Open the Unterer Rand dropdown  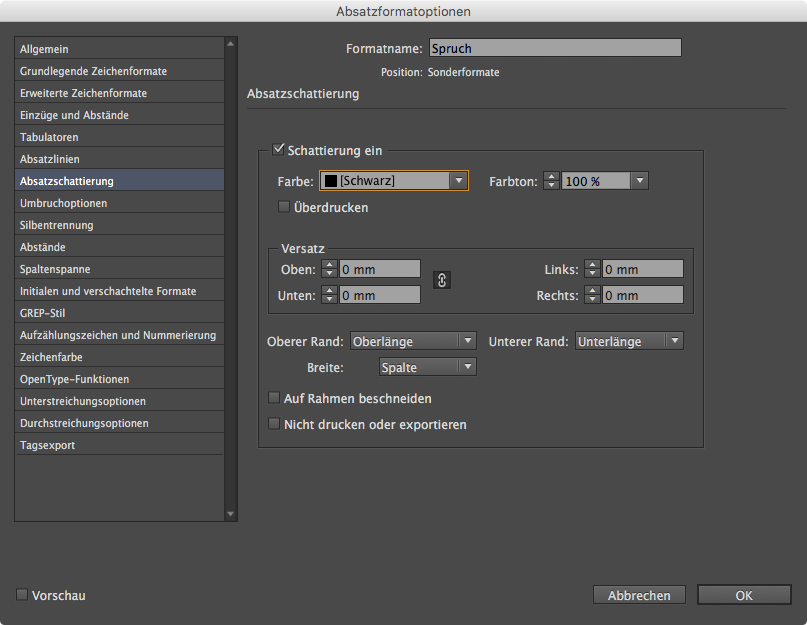tap(629, 341)
